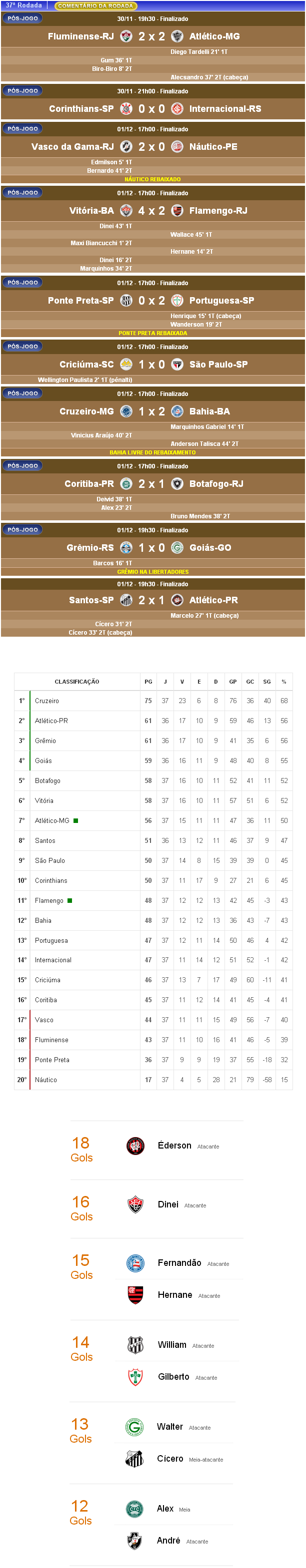Click the Portuguesa-SP club crest
The image size is (306, 1568).
[177, 301]
